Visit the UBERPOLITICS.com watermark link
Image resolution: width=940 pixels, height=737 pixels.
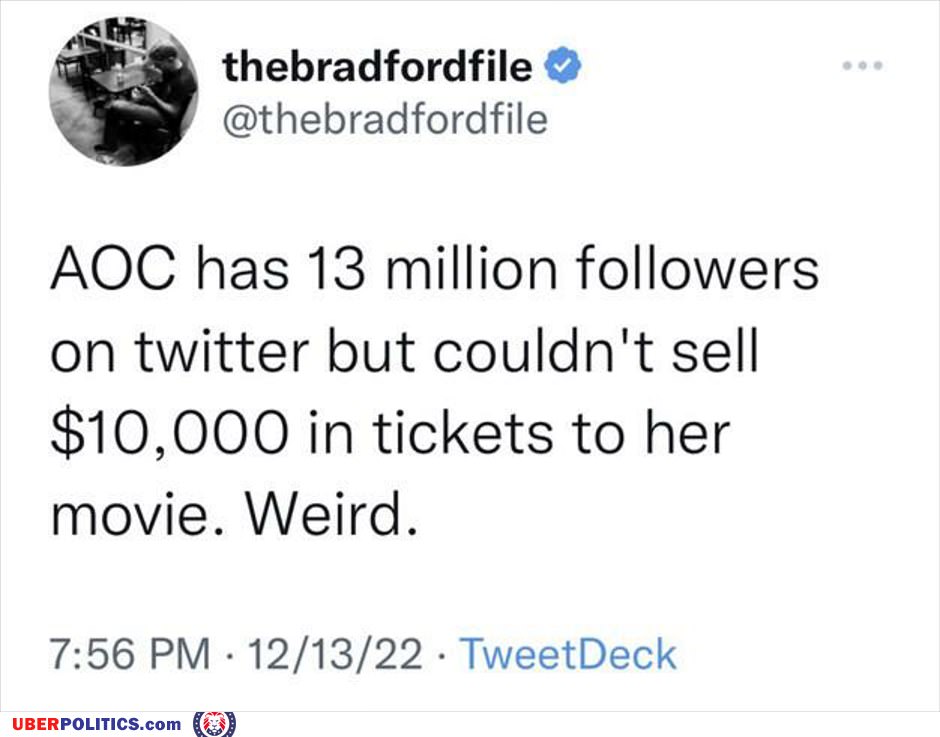point(97,724)
